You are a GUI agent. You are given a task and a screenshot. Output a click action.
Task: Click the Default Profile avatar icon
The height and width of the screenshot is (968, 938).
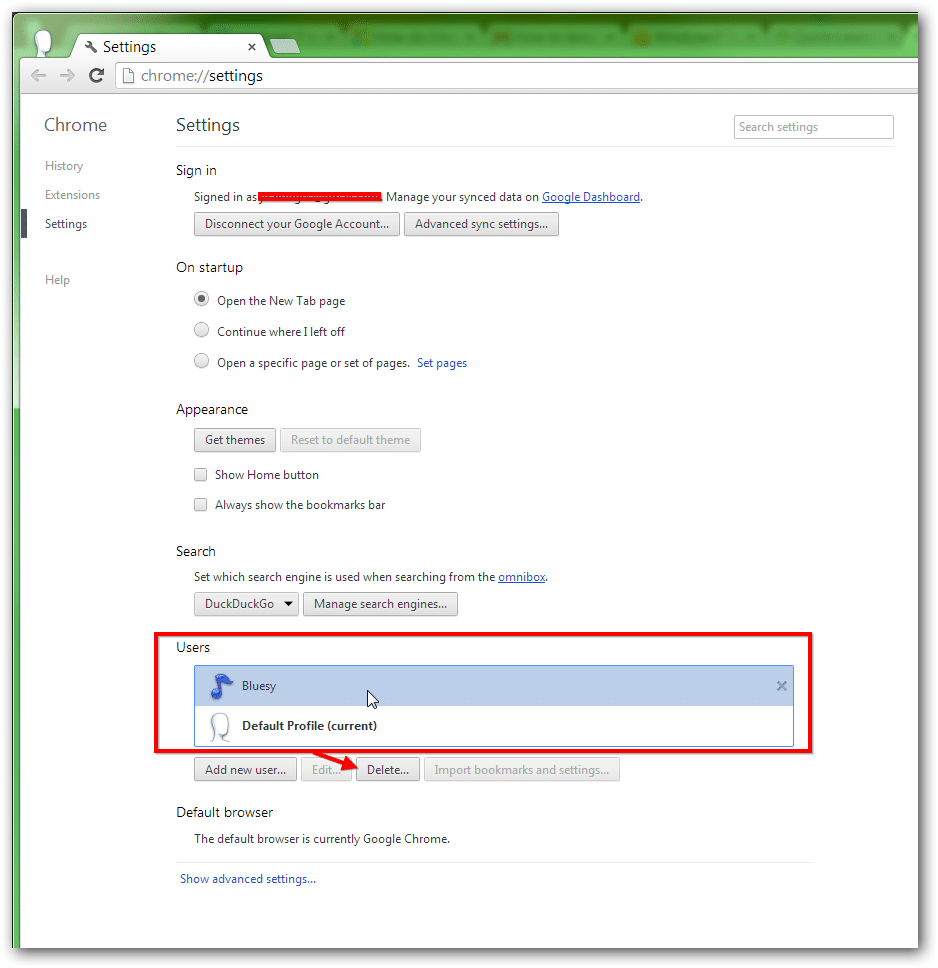(x=221, y=726)
